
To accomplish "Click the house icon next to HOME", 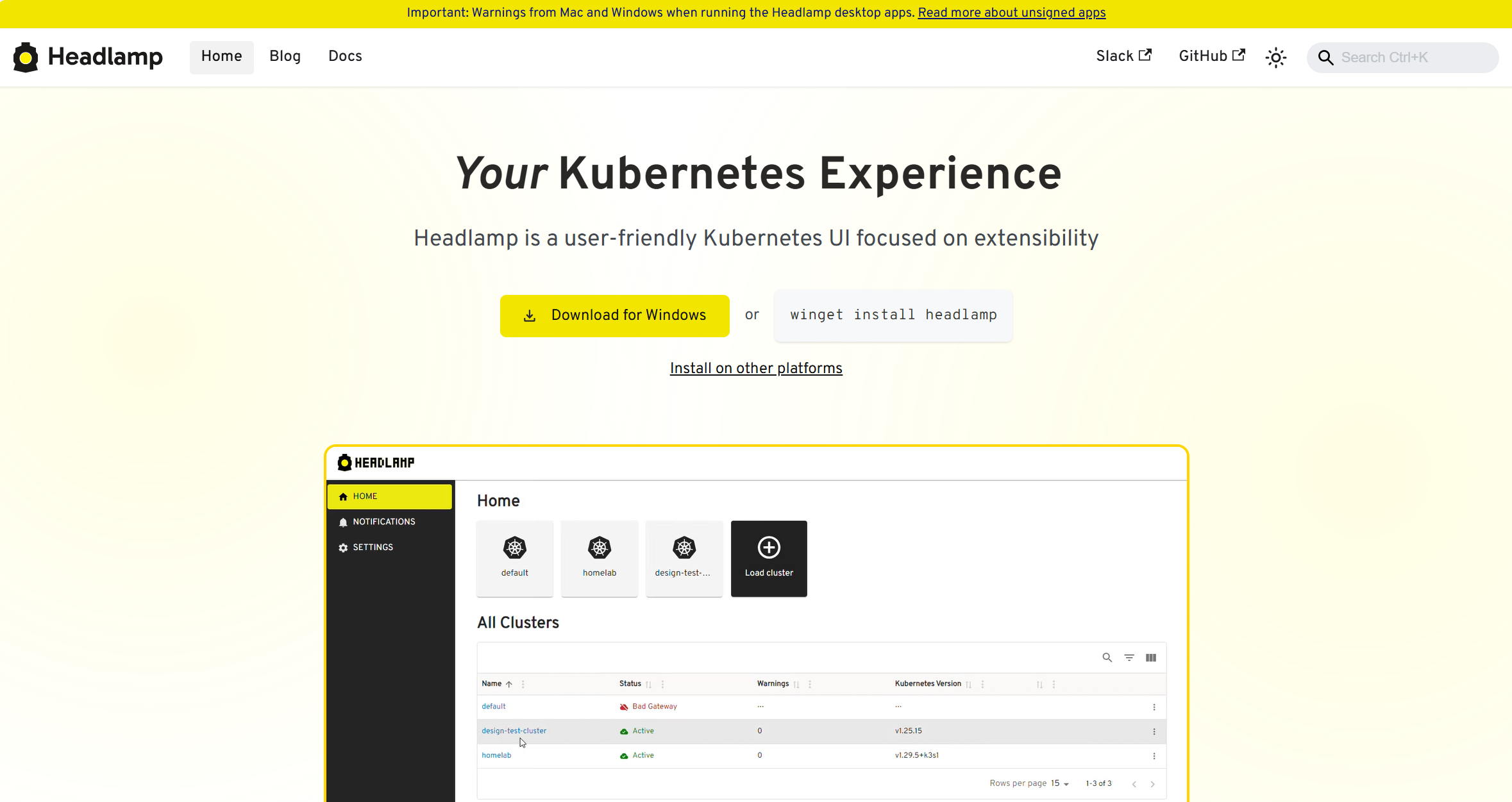I will click(343, 497).
